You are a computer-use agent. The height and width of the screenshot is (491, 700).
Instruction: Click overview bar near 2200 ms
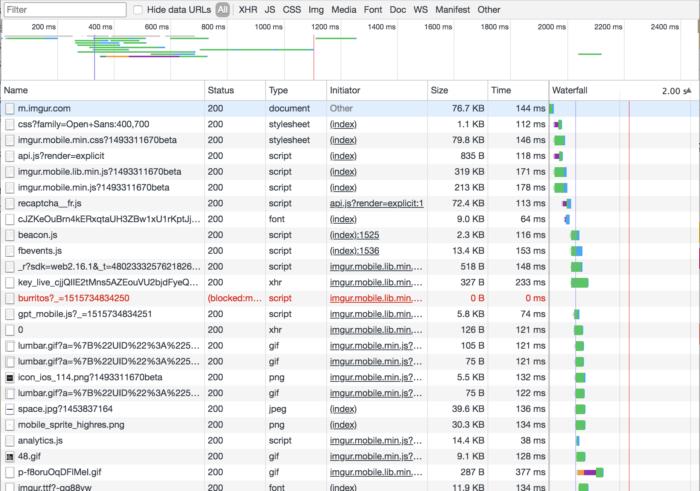pyautogui.click(x=590, y=54)
